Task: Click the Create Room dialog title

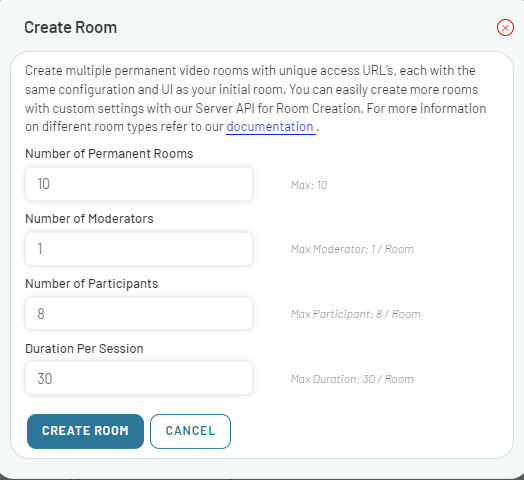Action: pyautogui.click(x=71, y=27)
